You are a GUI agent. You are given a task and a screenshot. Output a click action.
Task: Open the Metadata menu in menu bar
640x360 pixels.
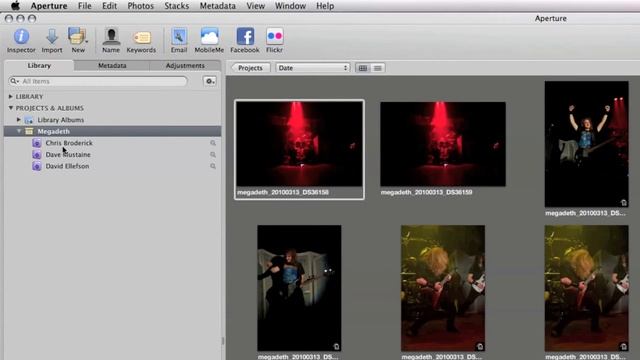pos(218,6)
